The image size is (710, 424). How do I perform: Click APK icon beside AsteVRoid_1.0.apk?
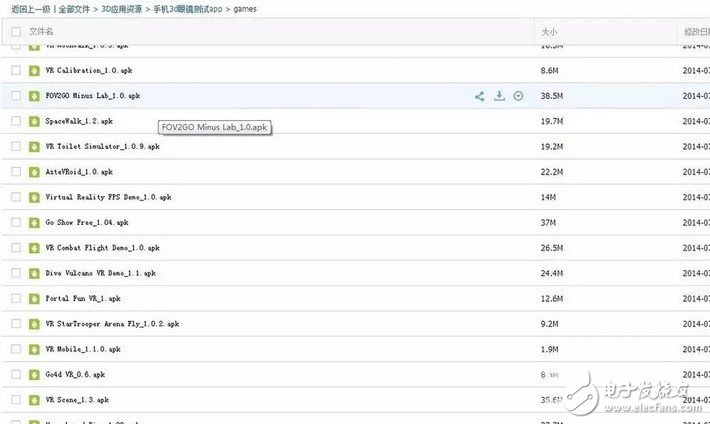(x=37, y=172)
